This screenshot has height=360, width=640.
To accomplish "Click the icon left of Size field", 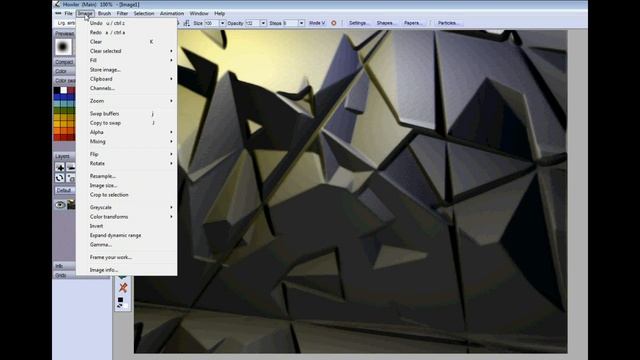I will click(x=187, y=23).
